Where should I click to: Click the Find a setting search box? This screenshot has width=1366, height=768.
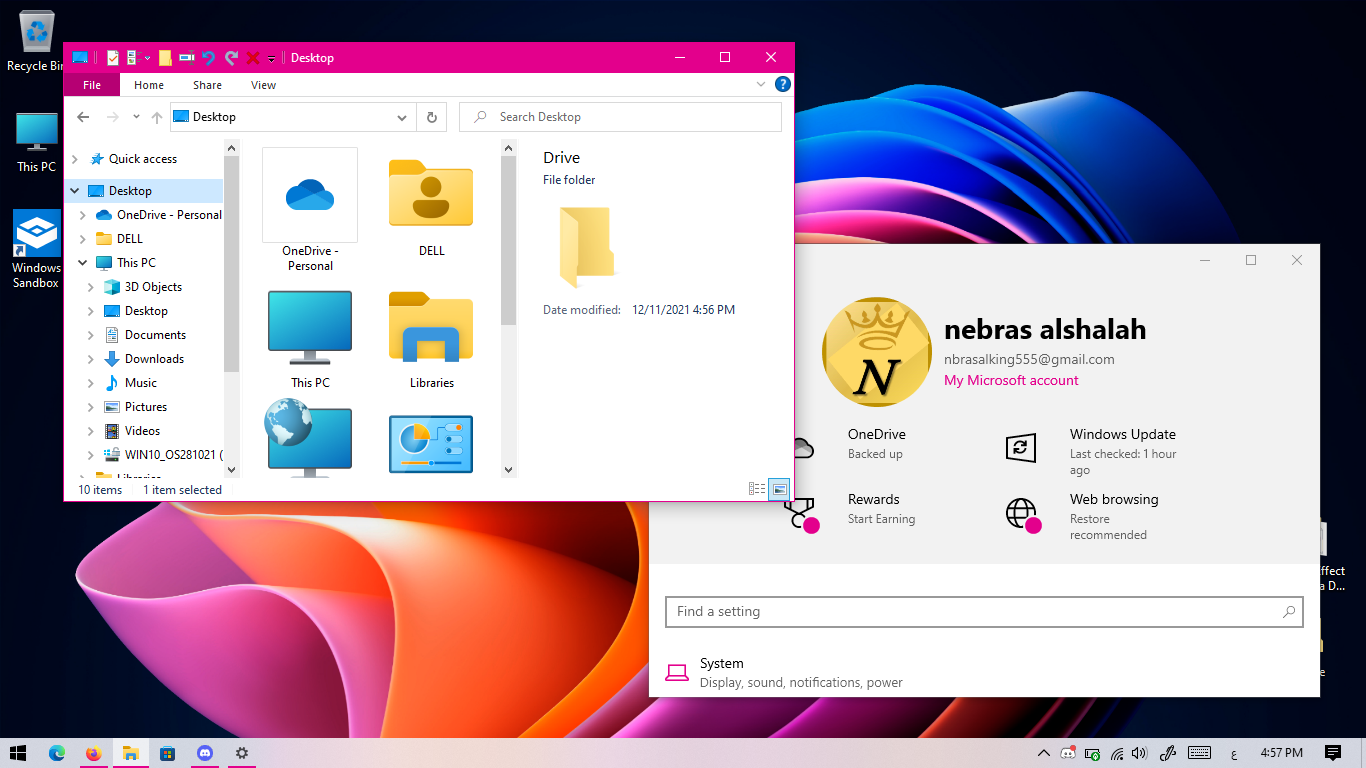pyautogui.click(x=983, y=611)
